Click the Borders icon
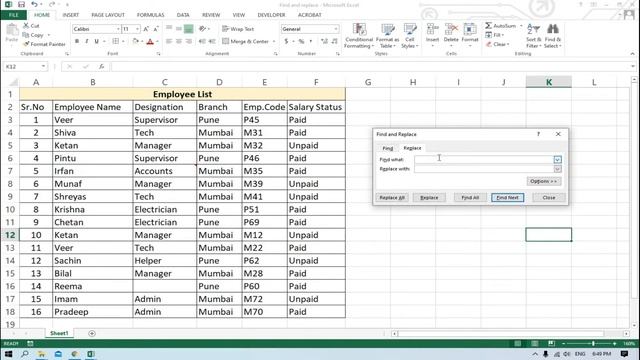 (116, 41)
